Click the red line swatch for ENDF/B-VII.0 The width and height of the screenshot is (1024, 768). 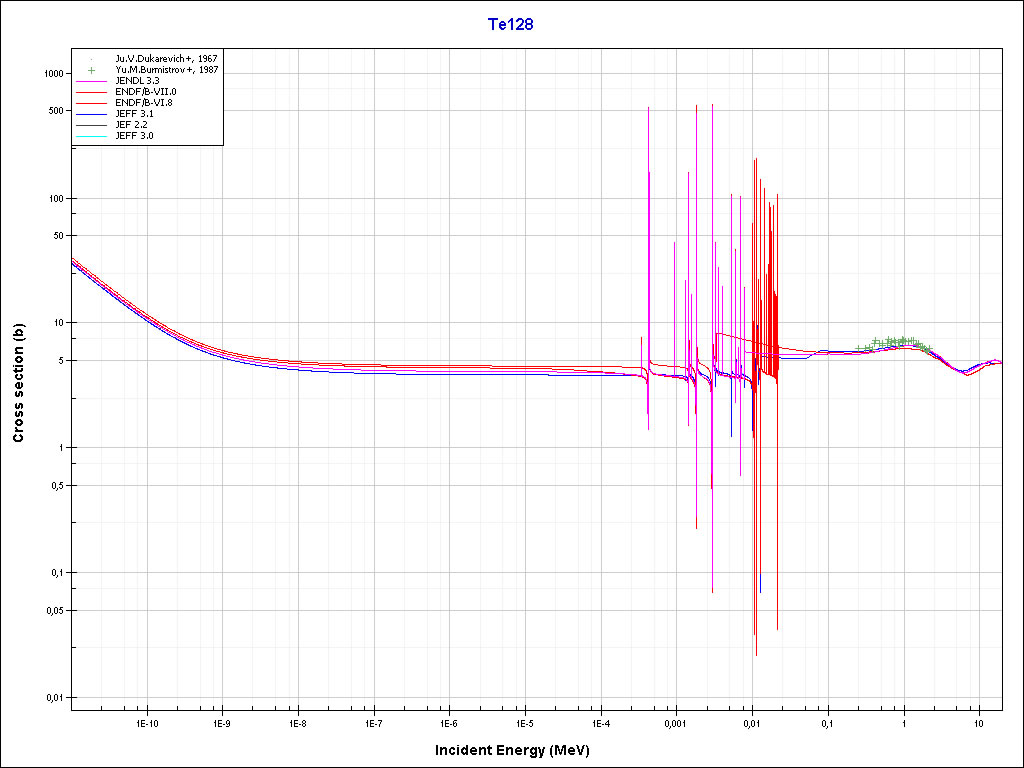point(92,92)
